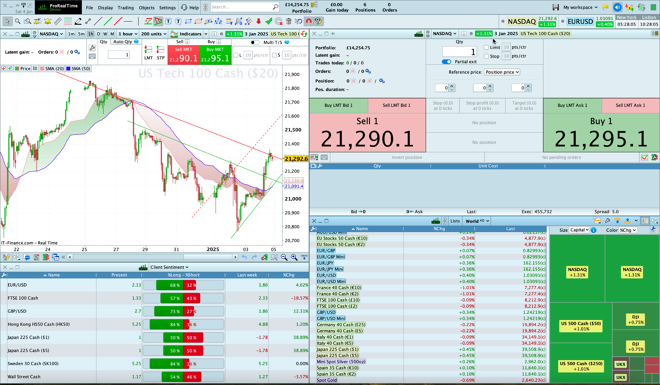The height and width of the screenshot is (385, 660).
Task: Open the Client Sentiment panel dropdown
Action: 170,267
